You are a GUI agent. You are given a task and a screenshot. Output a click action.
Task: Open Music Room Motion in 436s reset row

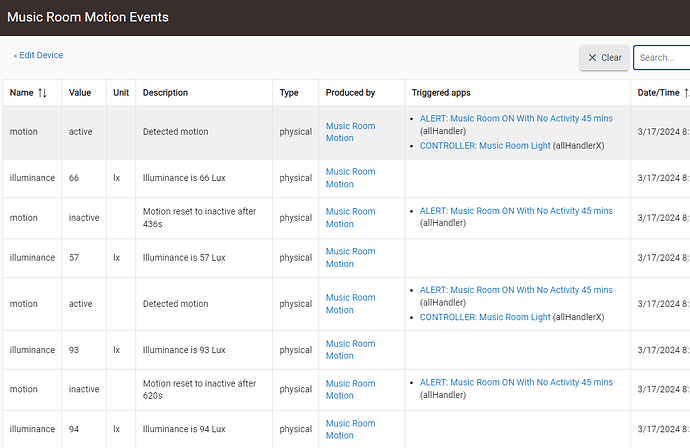point(350,218)
